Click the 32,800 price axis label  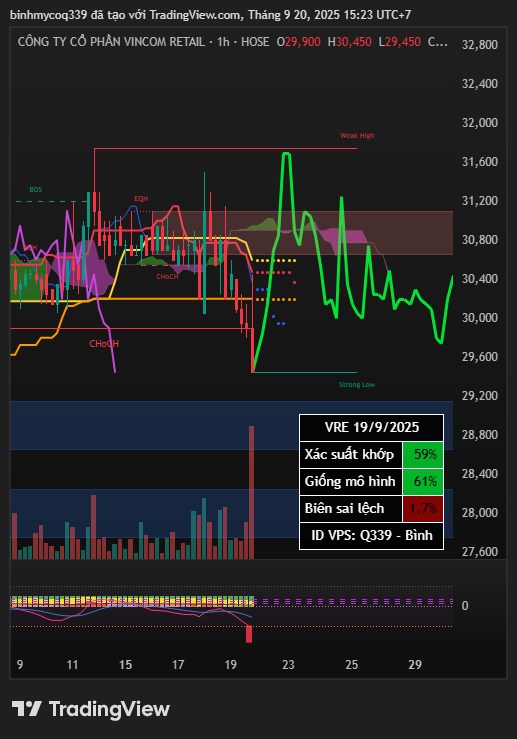click(479, 45)
